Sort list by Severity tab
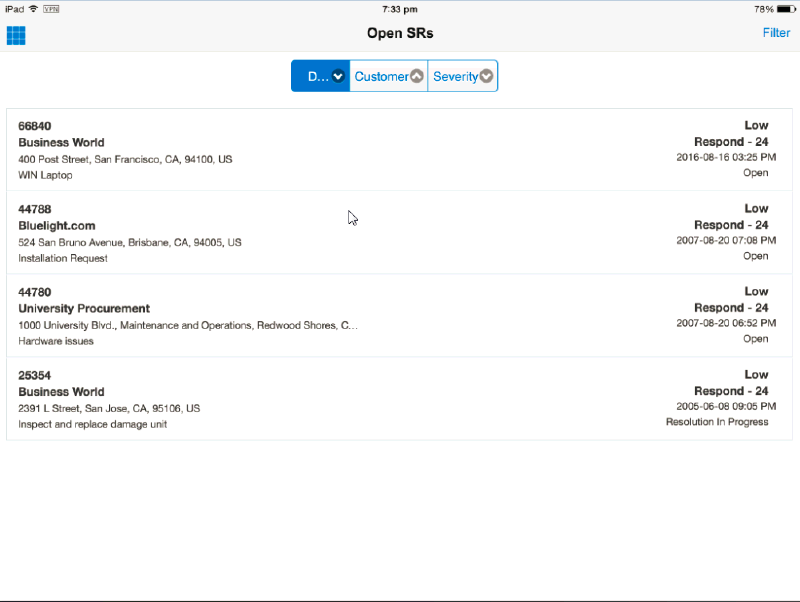This screenshot has width=800, height=602. coord(463,76)
